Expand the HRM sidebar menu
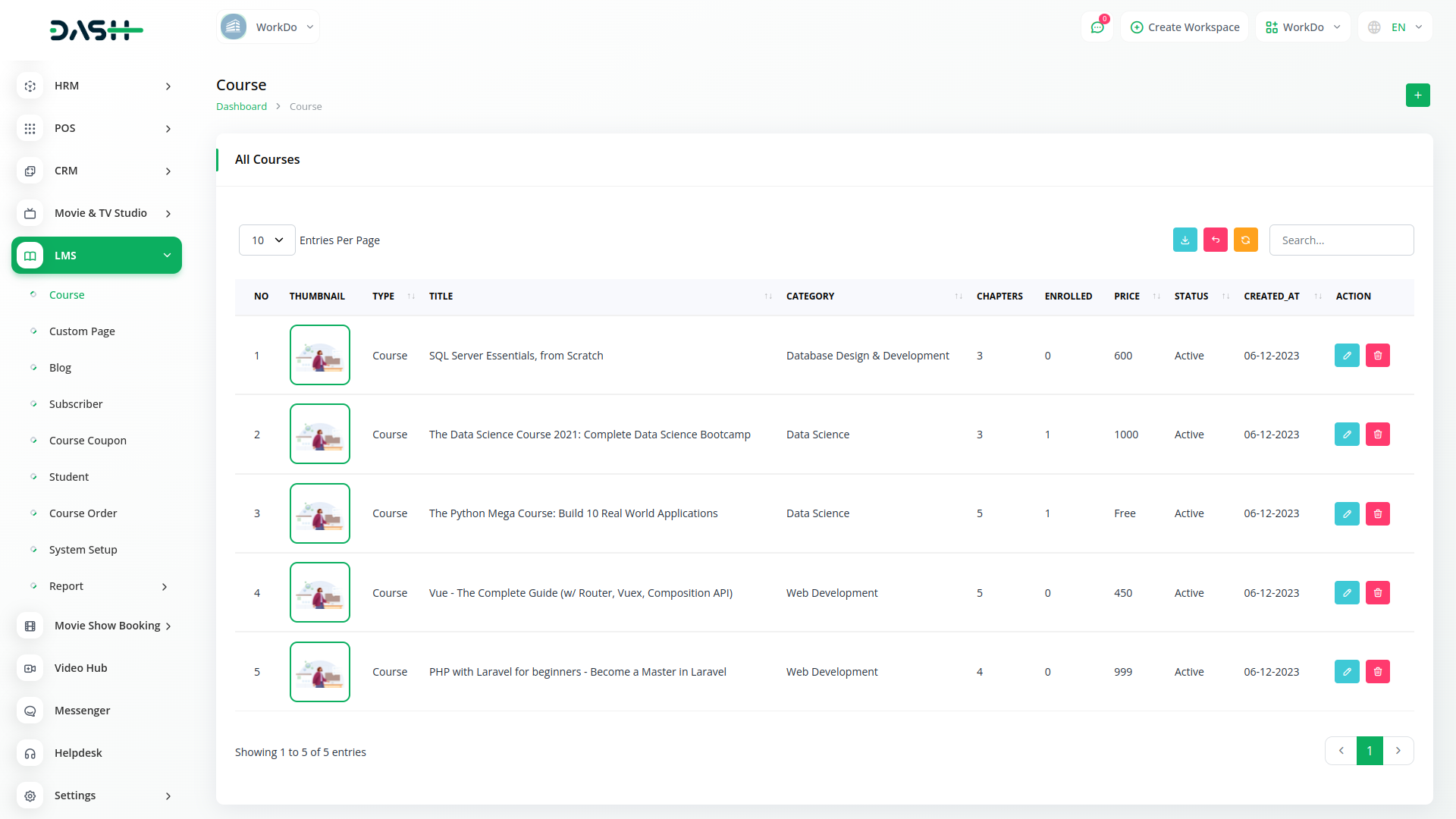Screen dimensions: 1456x819 point(96,86)
